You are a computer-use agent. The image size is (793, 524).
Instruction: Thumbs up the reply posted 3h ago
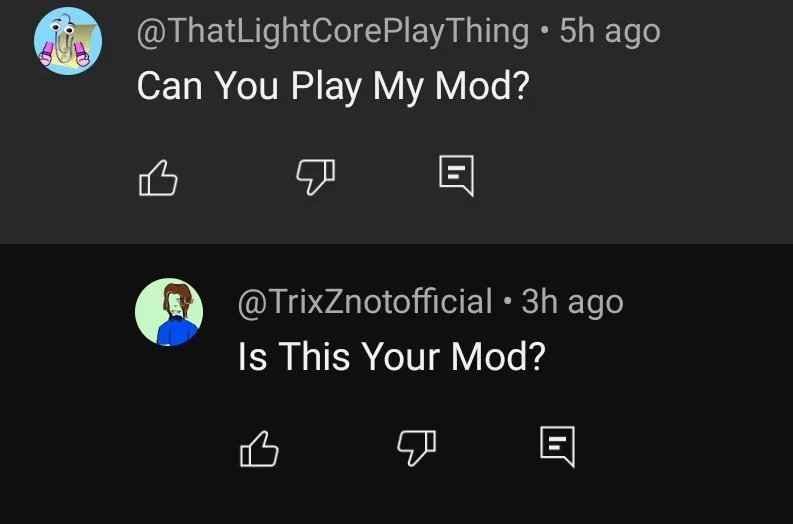pyautogui.click(x=259, y=448)
